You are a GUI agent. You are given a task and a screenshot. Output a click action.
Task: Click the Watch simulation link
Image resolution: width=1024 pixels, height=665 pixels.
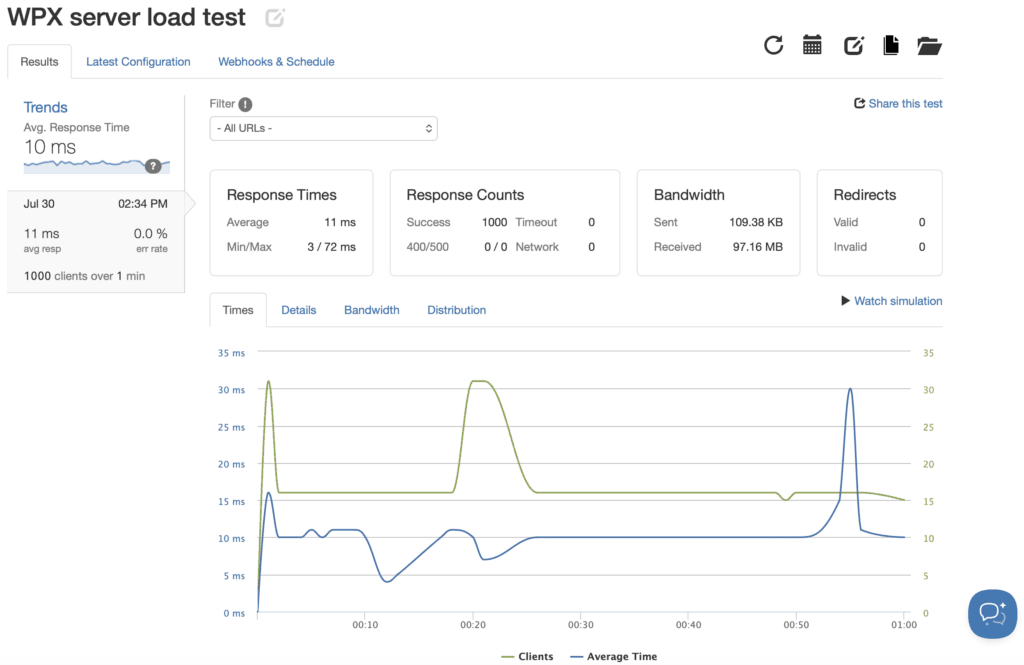coord(898,300)
